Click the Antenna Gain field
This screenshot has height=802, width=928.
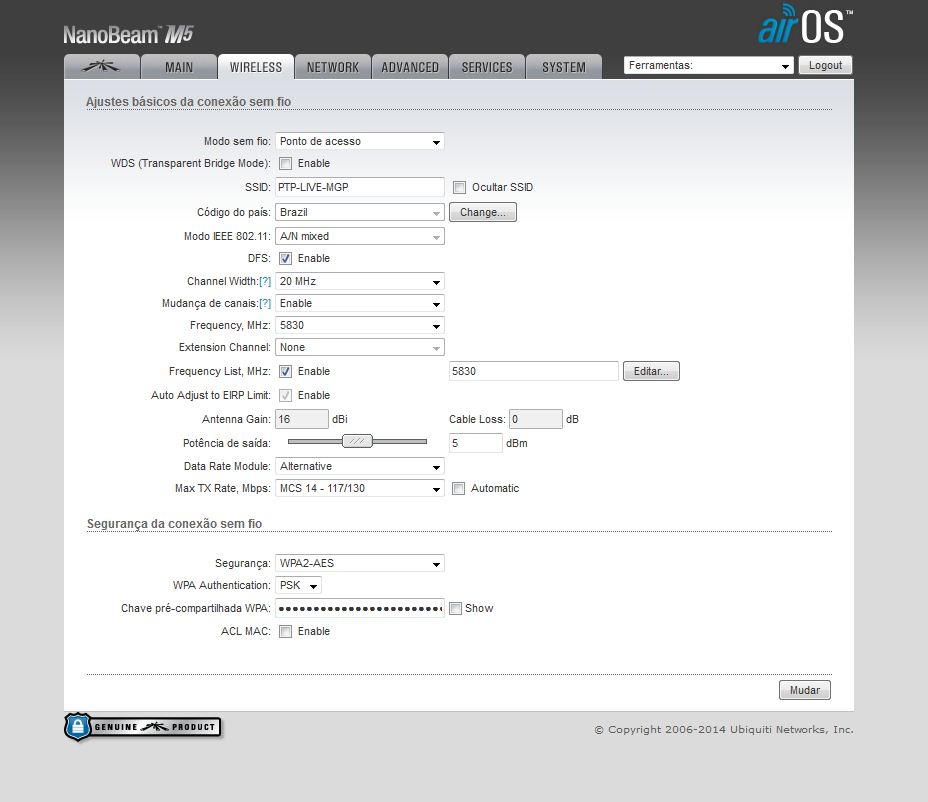[302, 419]
